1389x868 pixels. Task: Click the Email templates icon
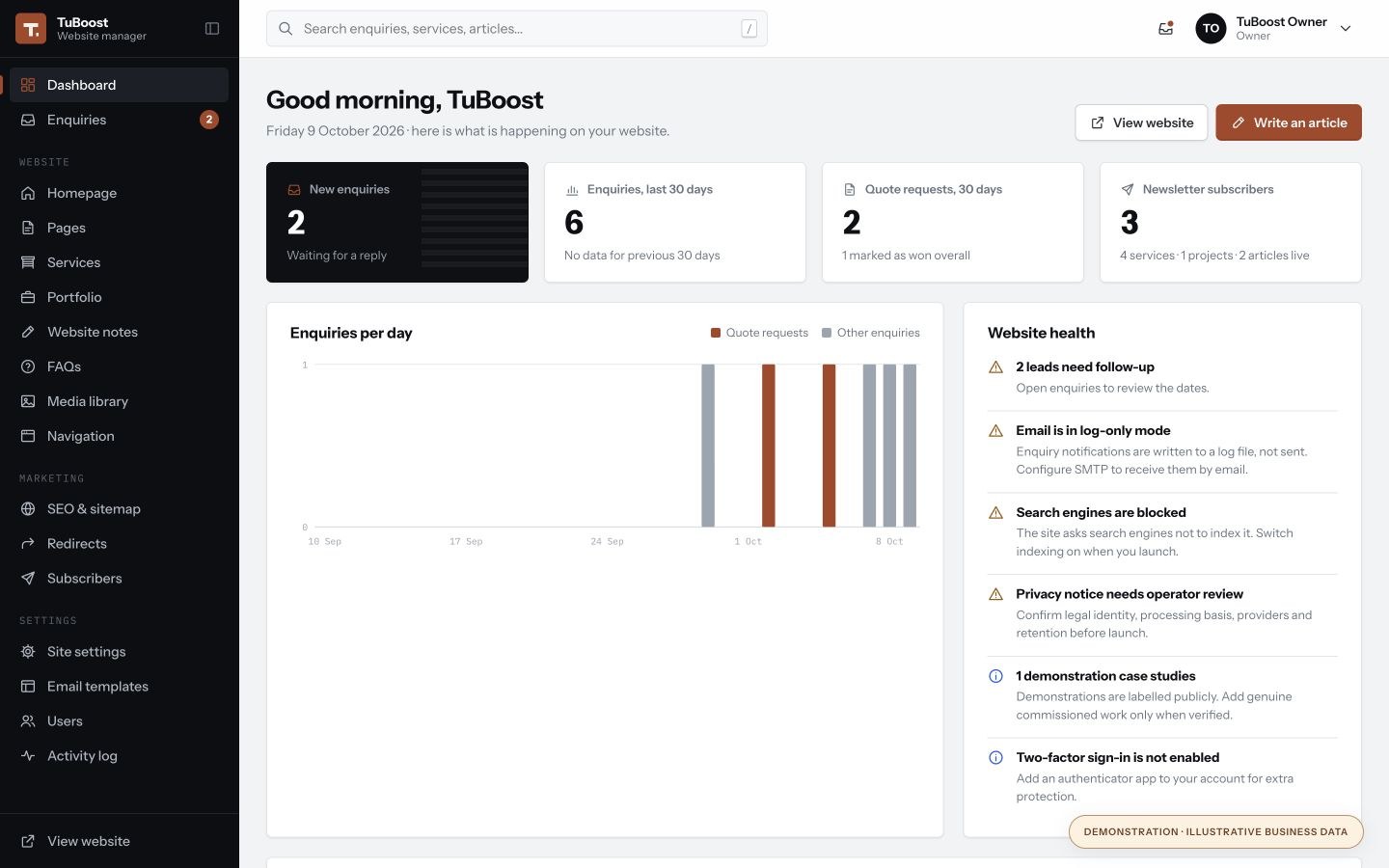coord(28,687)
